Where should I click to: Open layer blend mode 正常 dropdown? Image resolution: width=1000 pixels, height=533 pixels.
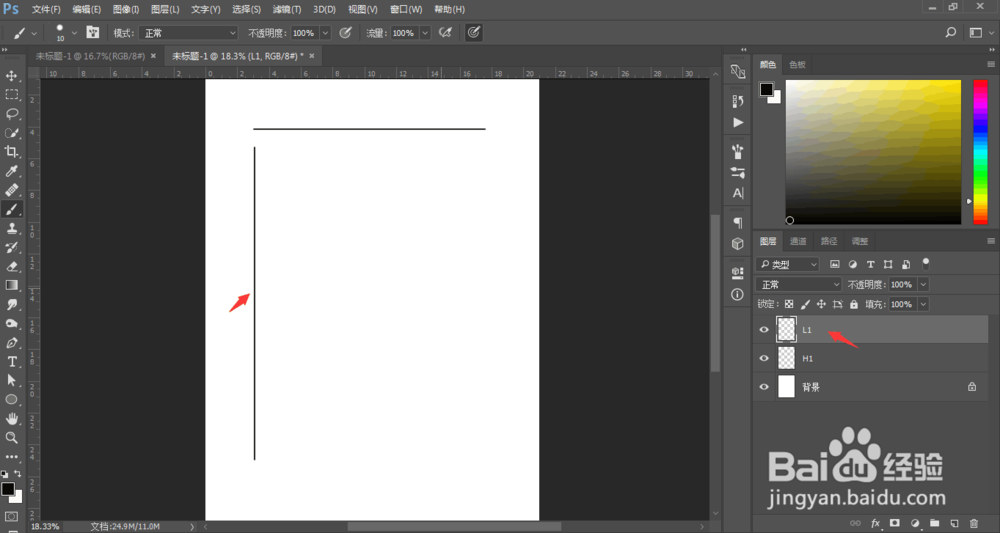798,284
